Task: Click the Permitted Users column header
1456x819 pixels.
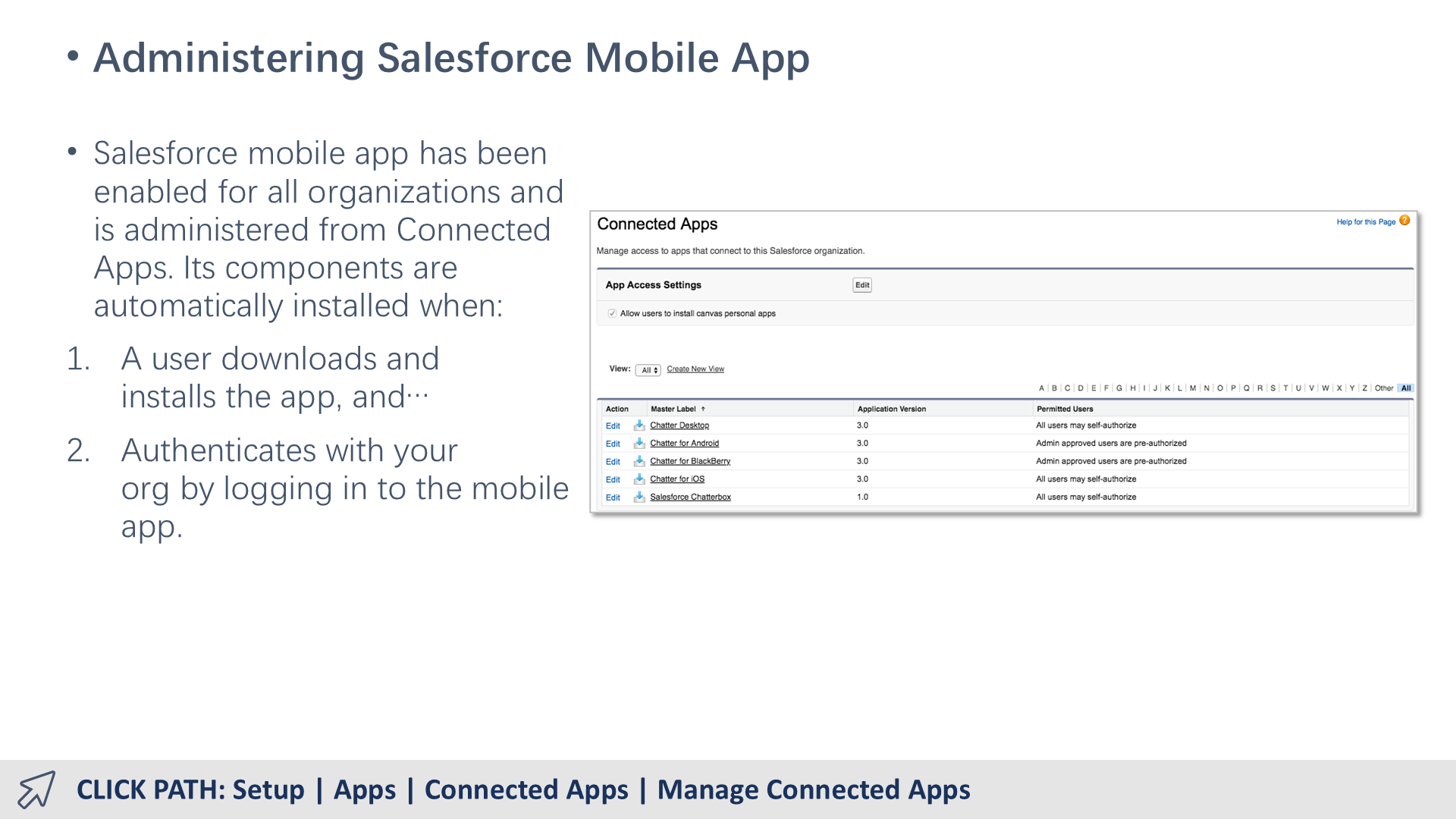Action: tap(1065, 409)
